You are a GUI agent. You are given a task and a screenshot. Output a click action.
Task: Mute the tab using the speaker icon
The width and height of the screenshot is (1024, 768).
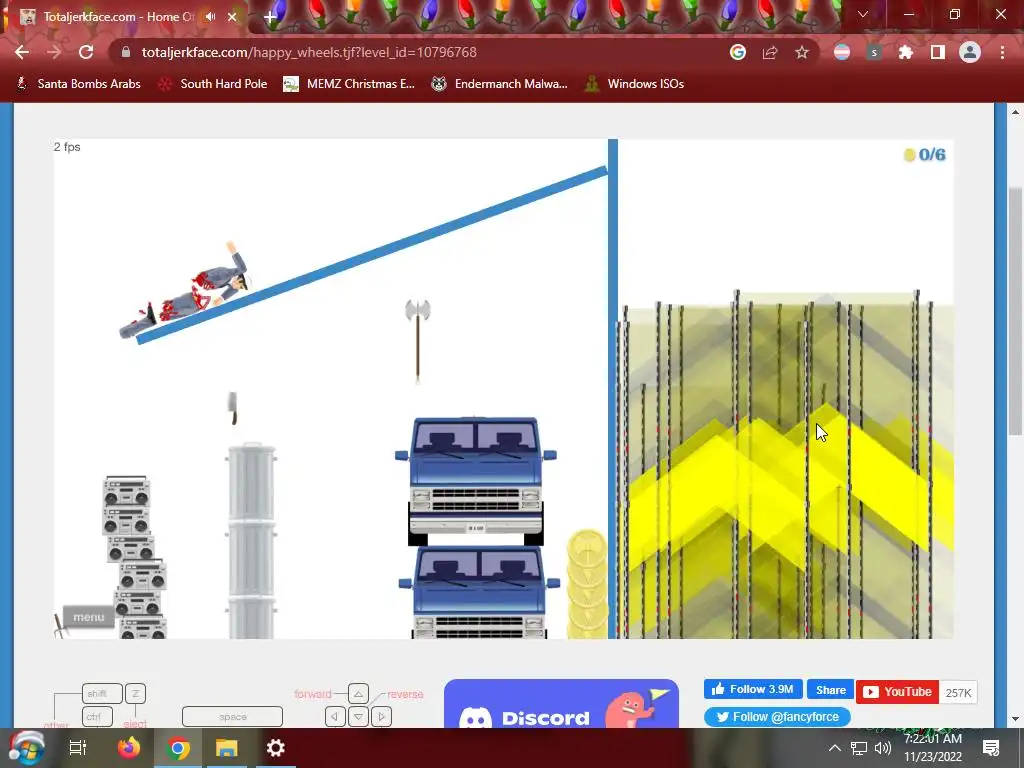point(210,16)
